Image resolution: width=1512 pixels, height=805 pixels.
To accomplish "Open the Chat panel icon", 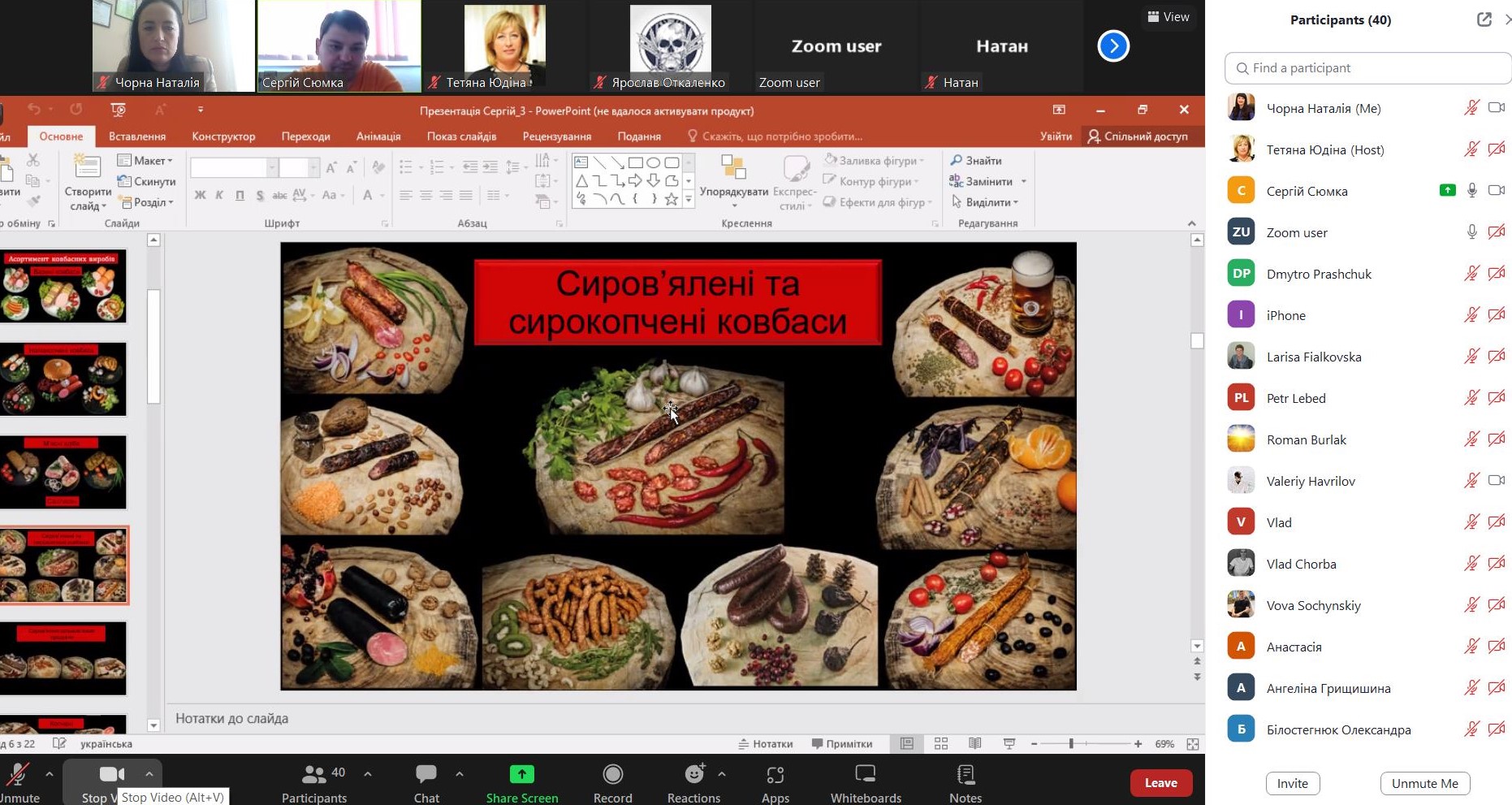I will click(426, 775).
